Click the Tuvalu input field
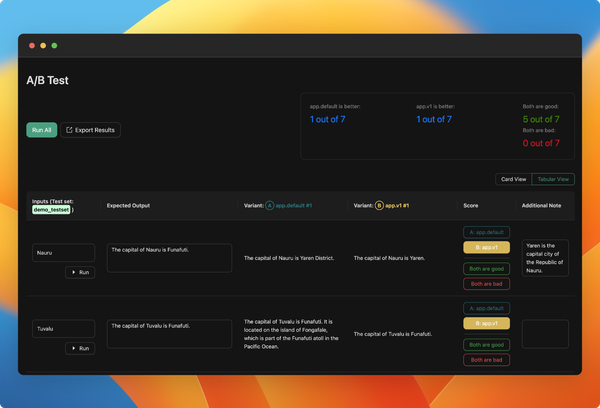Viewport: 600px width, 408px height. coord(64,328)
